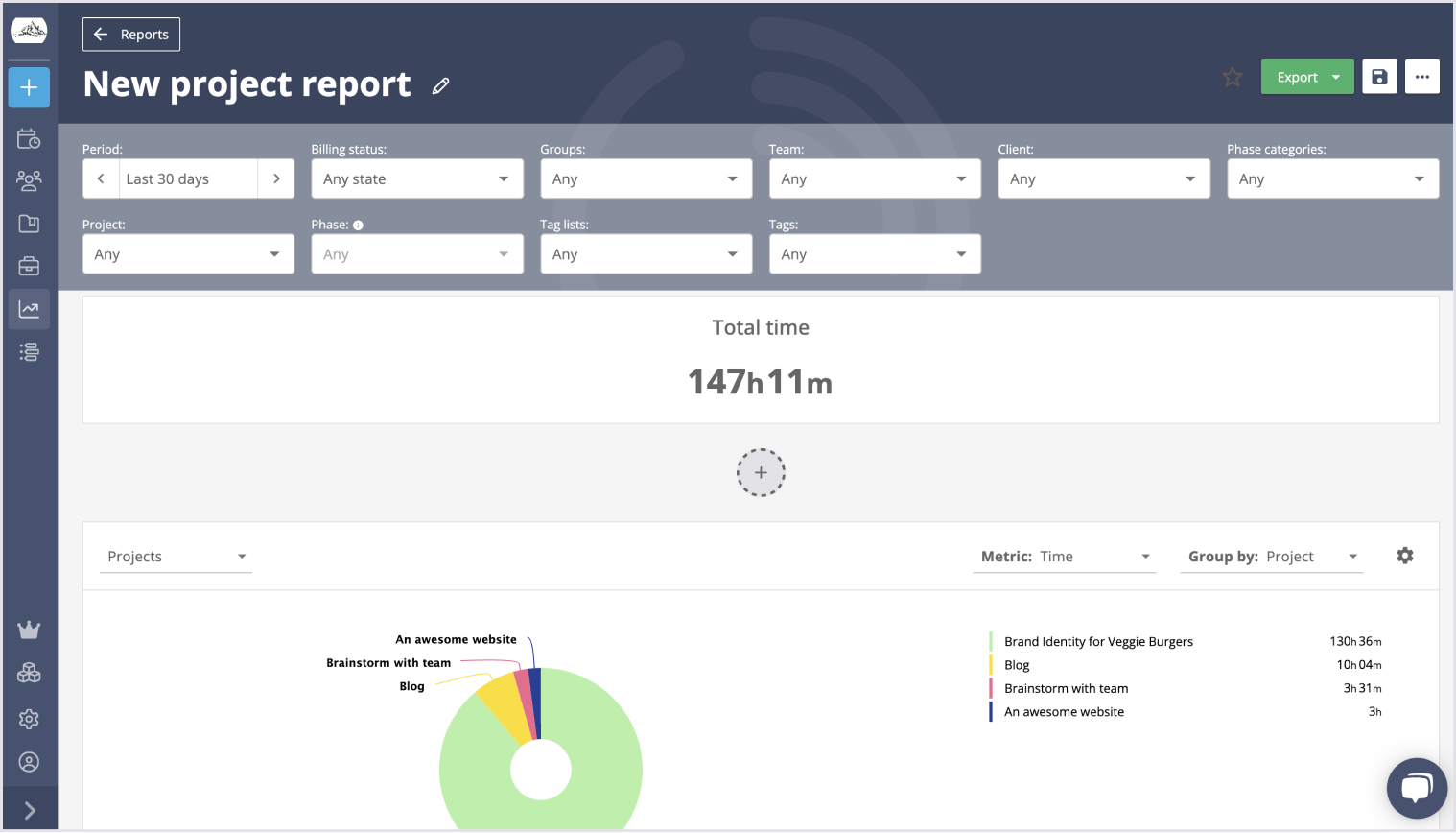Open the timeline calendar icon in sidebar
The height and width of the screenshot is (833, 1456).
(29, 138)
